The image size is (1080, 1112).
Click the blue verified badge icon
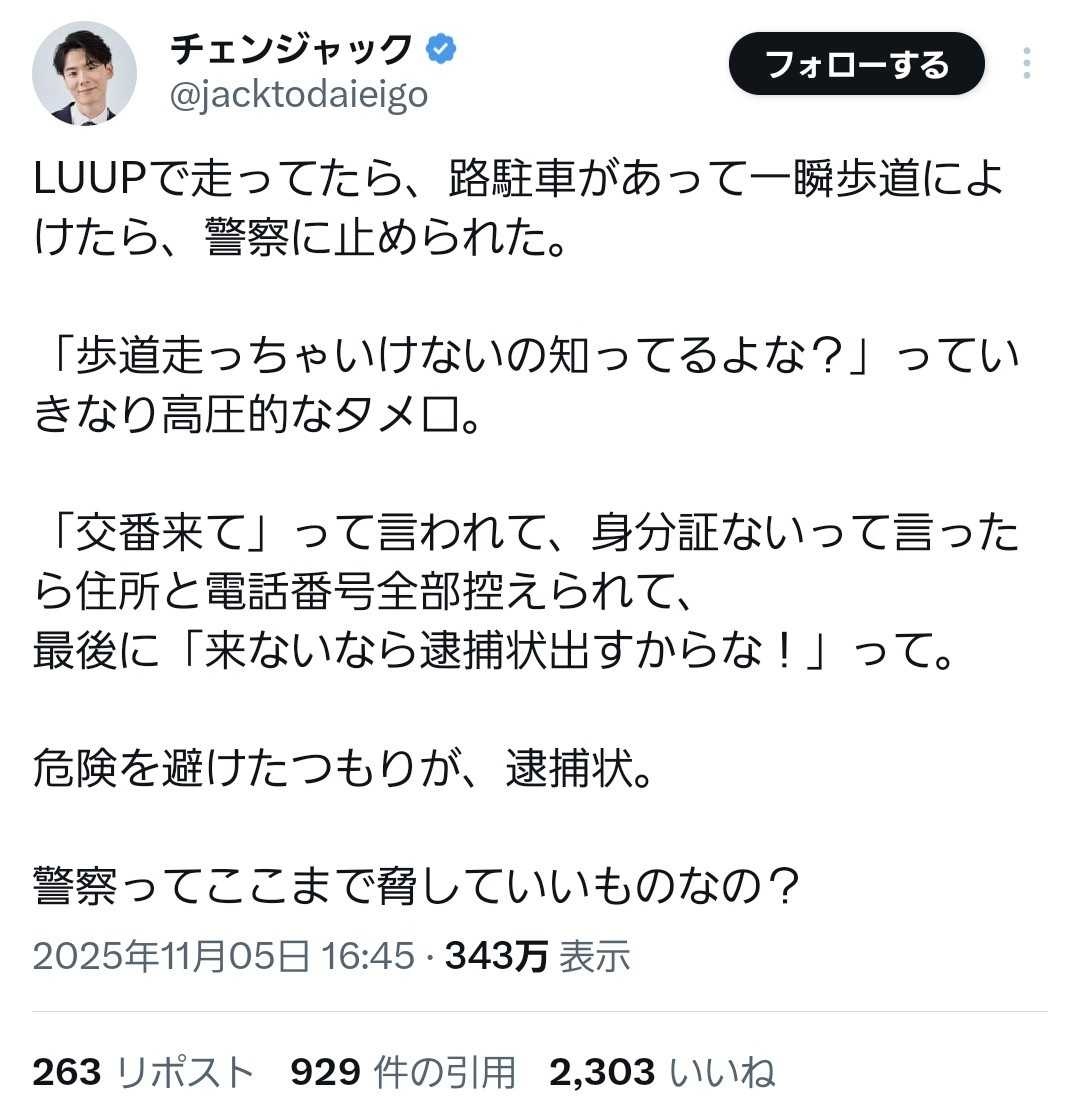[x=441, y=48]
